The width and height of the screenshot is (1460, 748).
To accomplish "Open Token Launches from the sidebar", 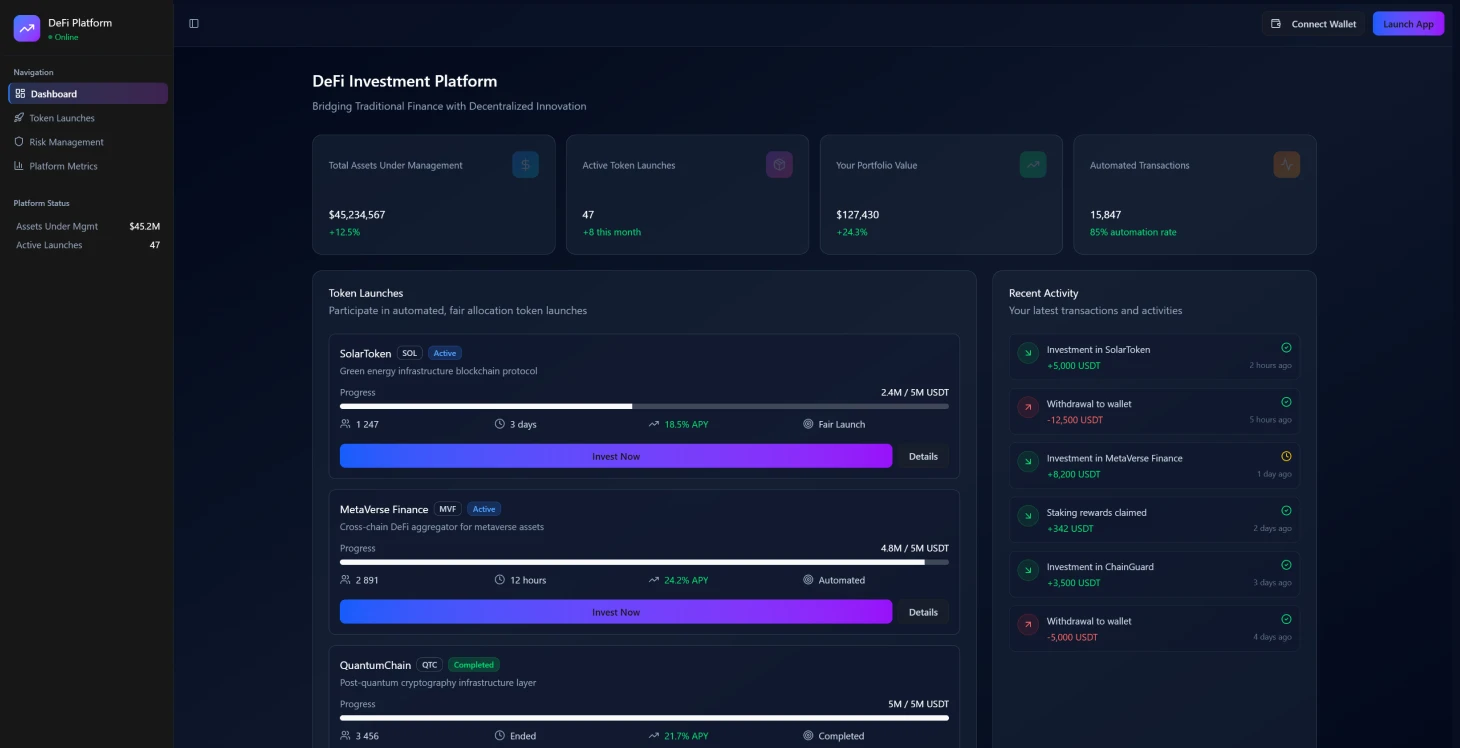I will pyautogui.click(x=61, y=117).
